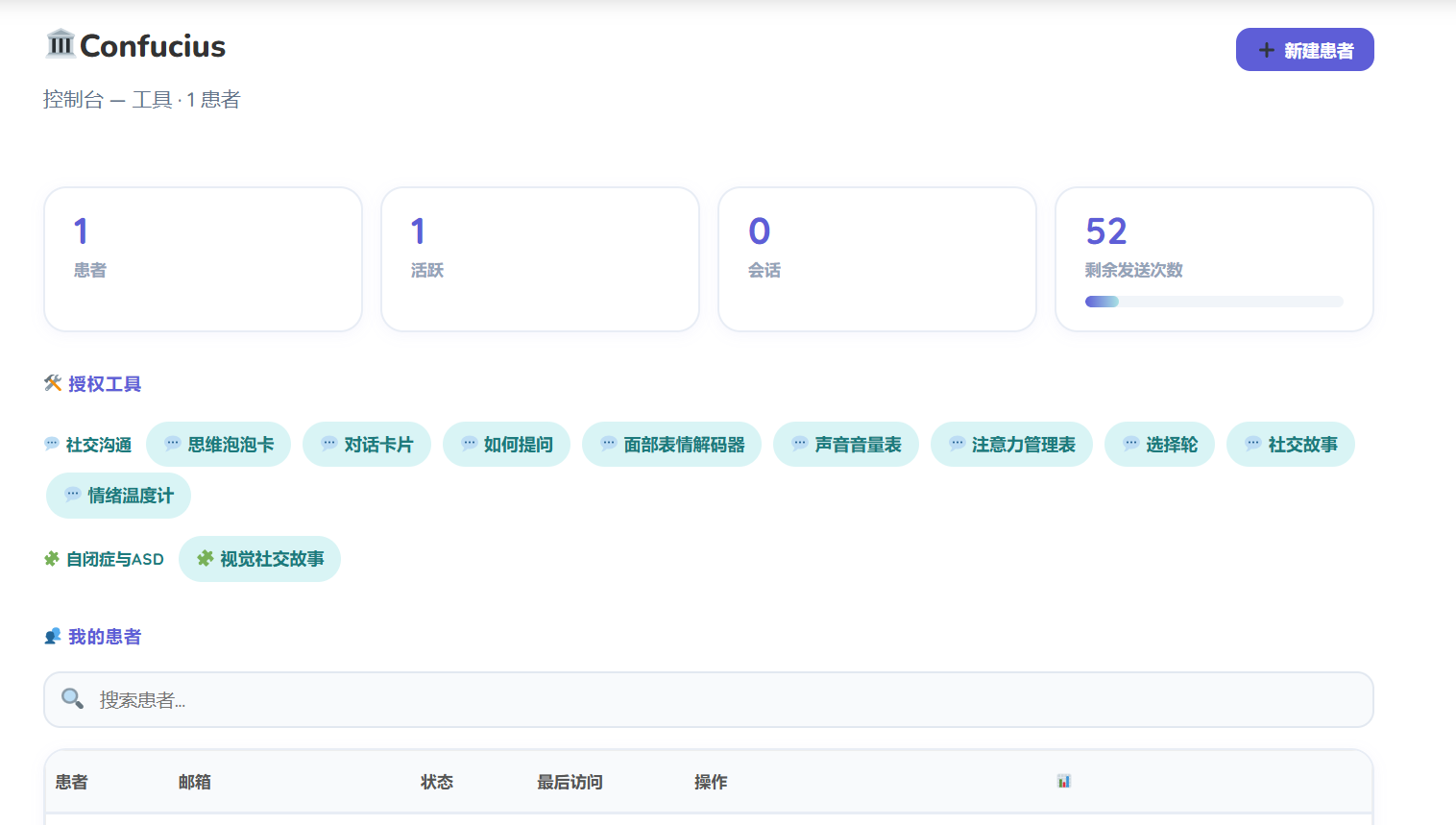Image resolution: width=1456 pixels, height=825 pixels.
Task: Click the speech bubble icon beside 社交沟通
Action: coord(52,444)
